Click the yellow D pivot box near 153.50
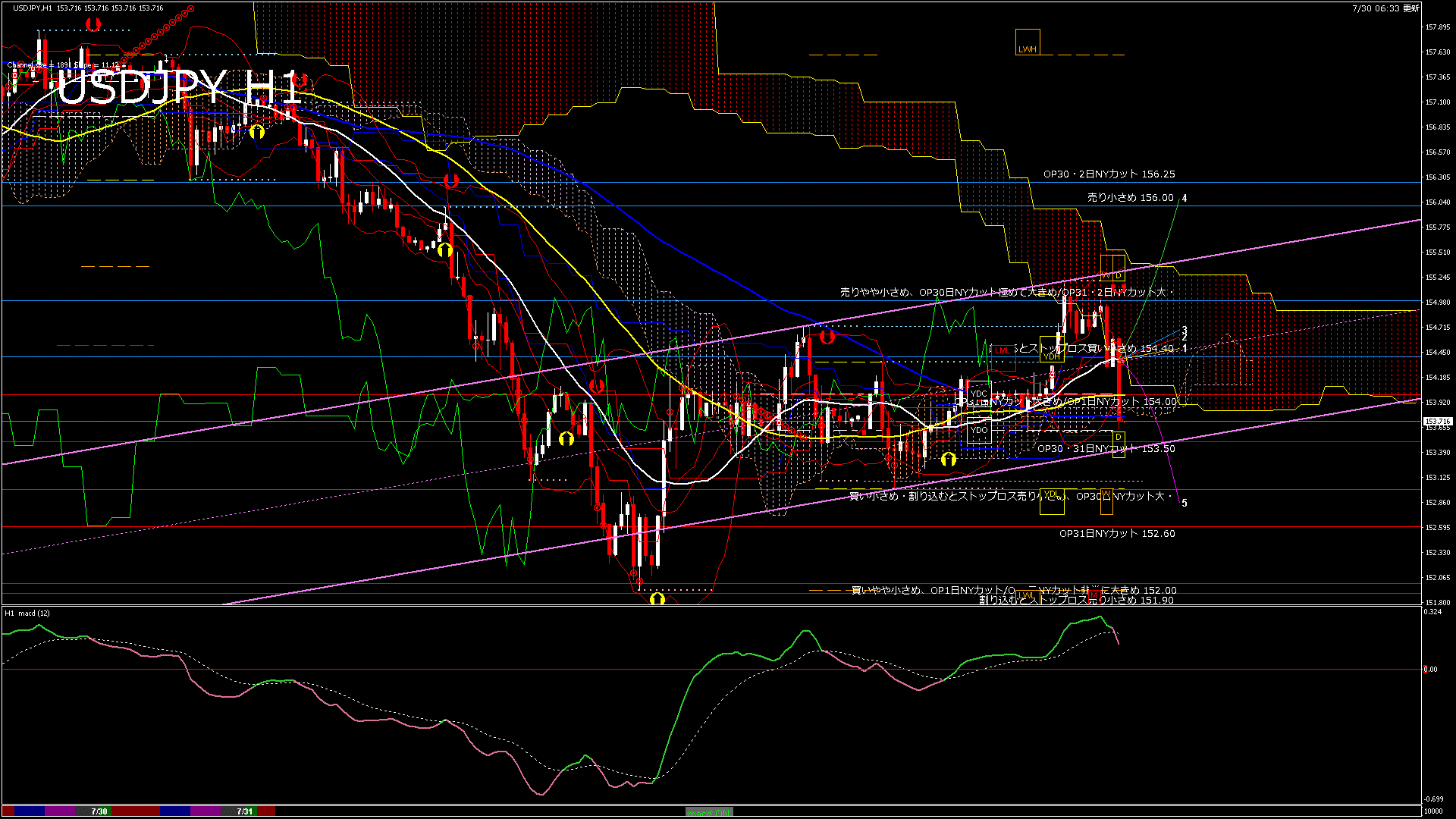 (x=1118, y=444)
